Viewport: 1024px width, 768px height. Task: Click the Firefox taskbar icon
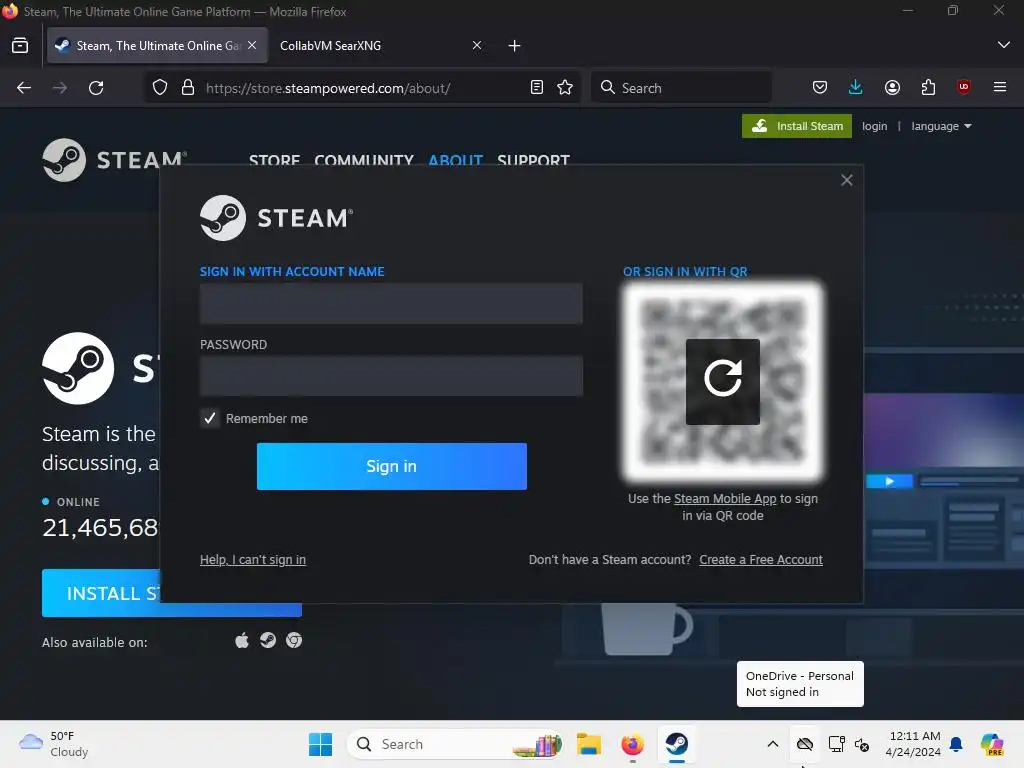[632, 744]
